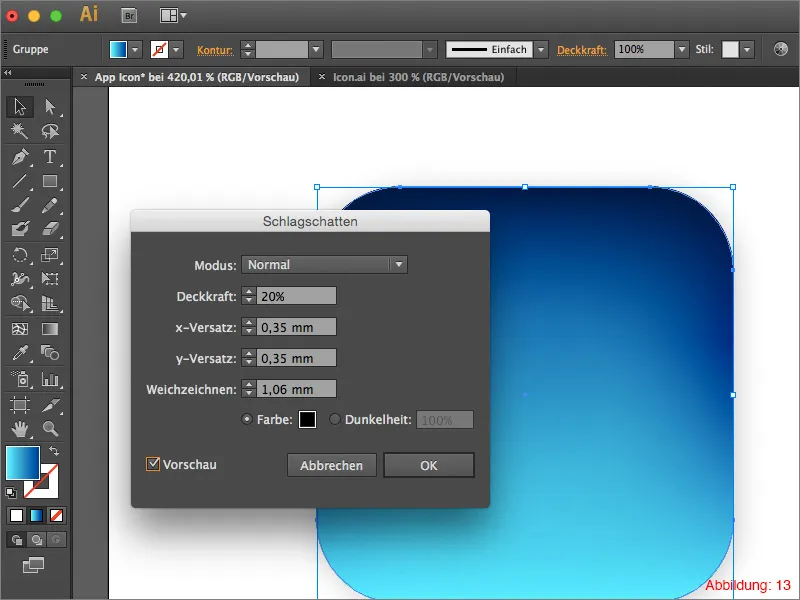
Task: Click OK in the Schlagschatten dialog
Action: [429, 465]
